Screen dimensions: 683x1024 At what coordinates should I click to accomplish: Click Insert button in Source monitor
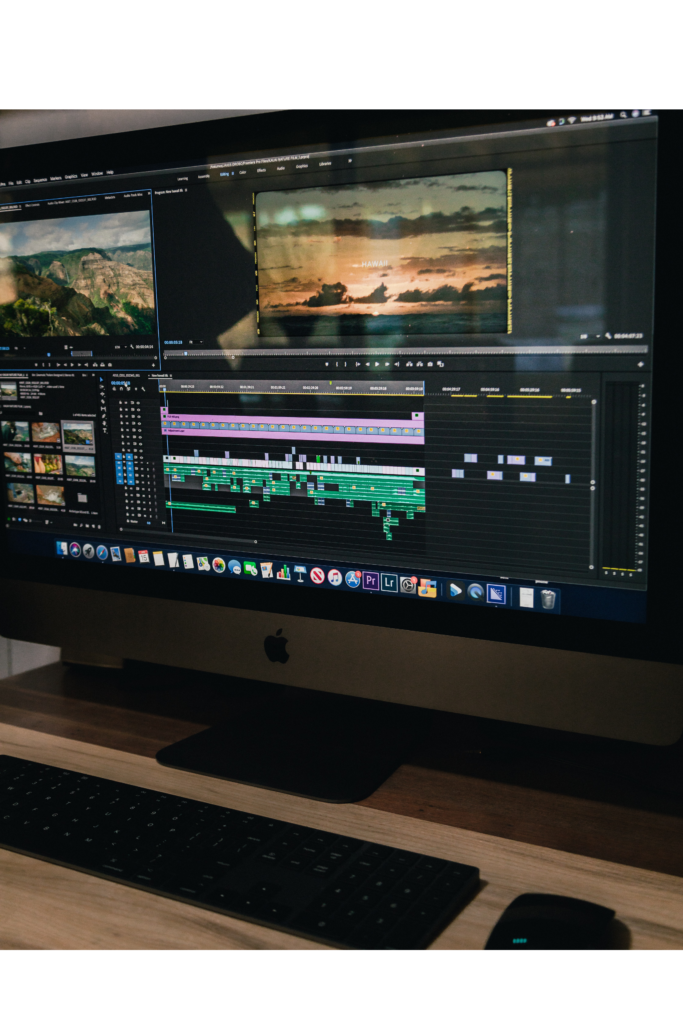click(x=95, y=364)
